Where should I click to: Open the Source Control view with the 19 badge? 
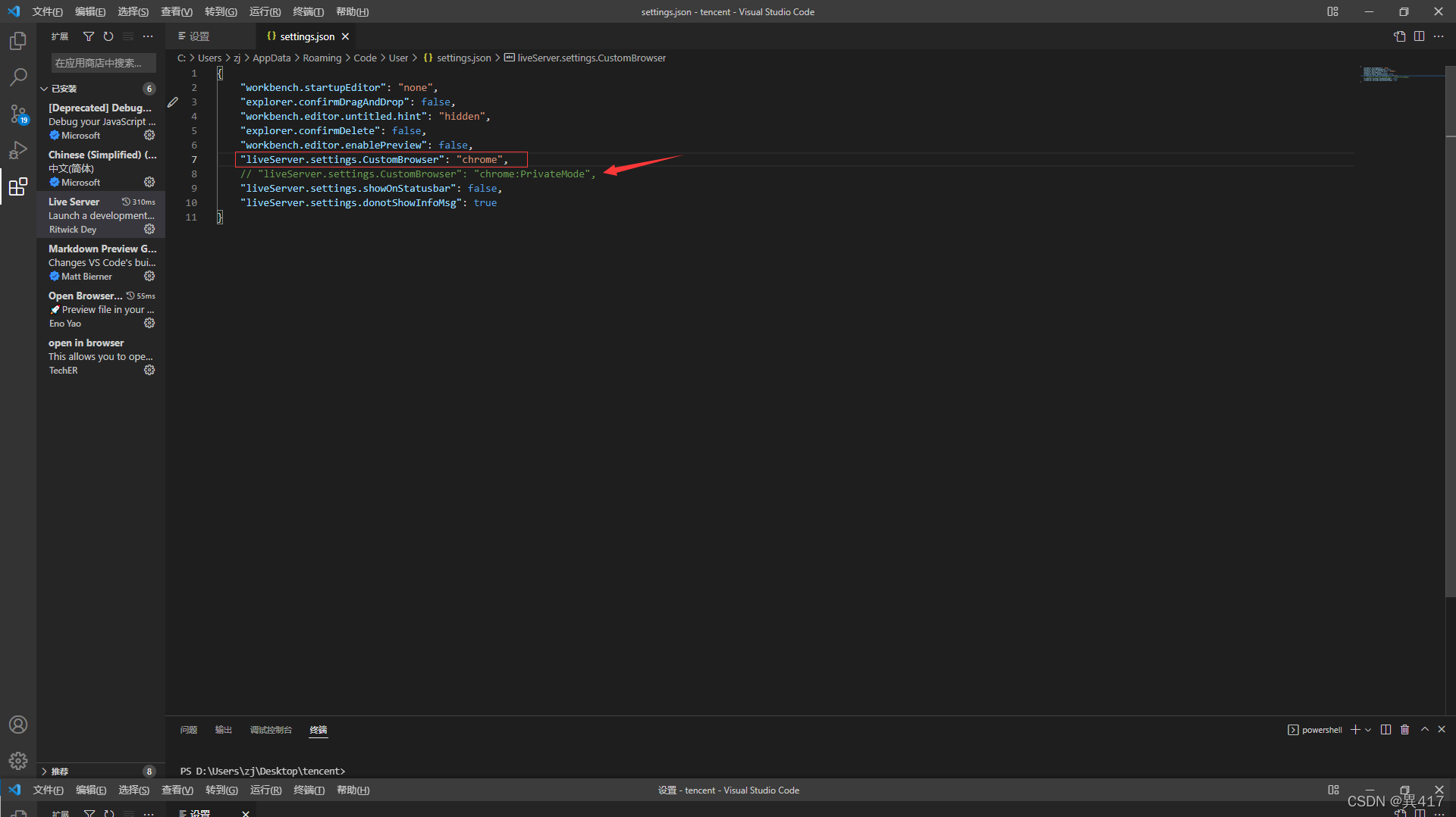[x=18, y=114]
